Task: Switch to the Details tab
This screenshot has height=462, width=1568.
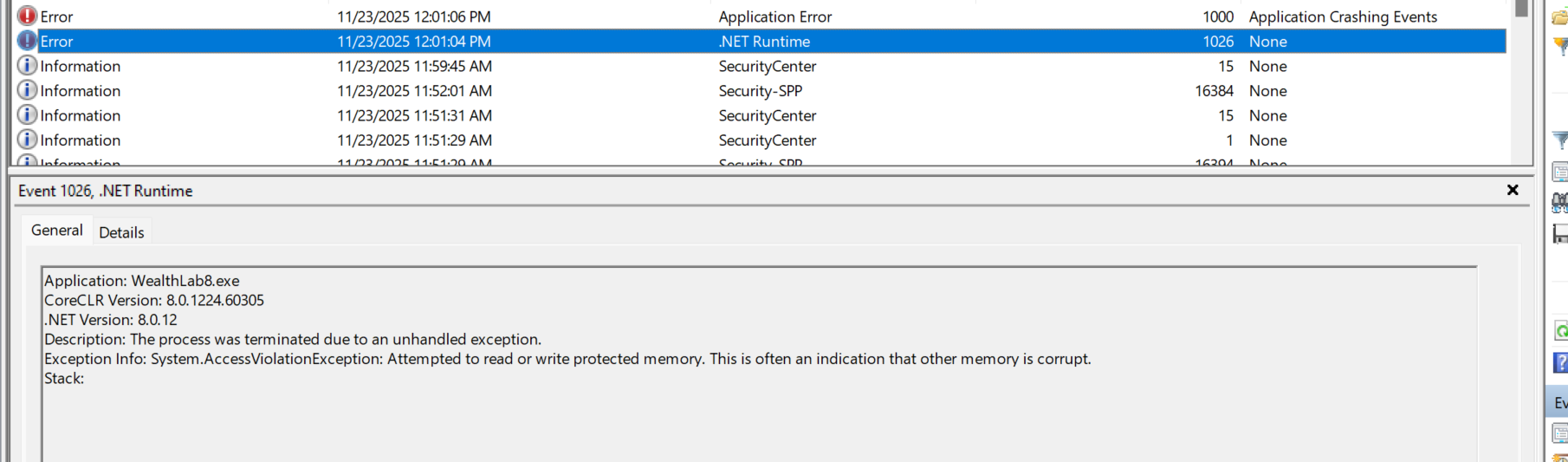Action: tap(121, 232)
